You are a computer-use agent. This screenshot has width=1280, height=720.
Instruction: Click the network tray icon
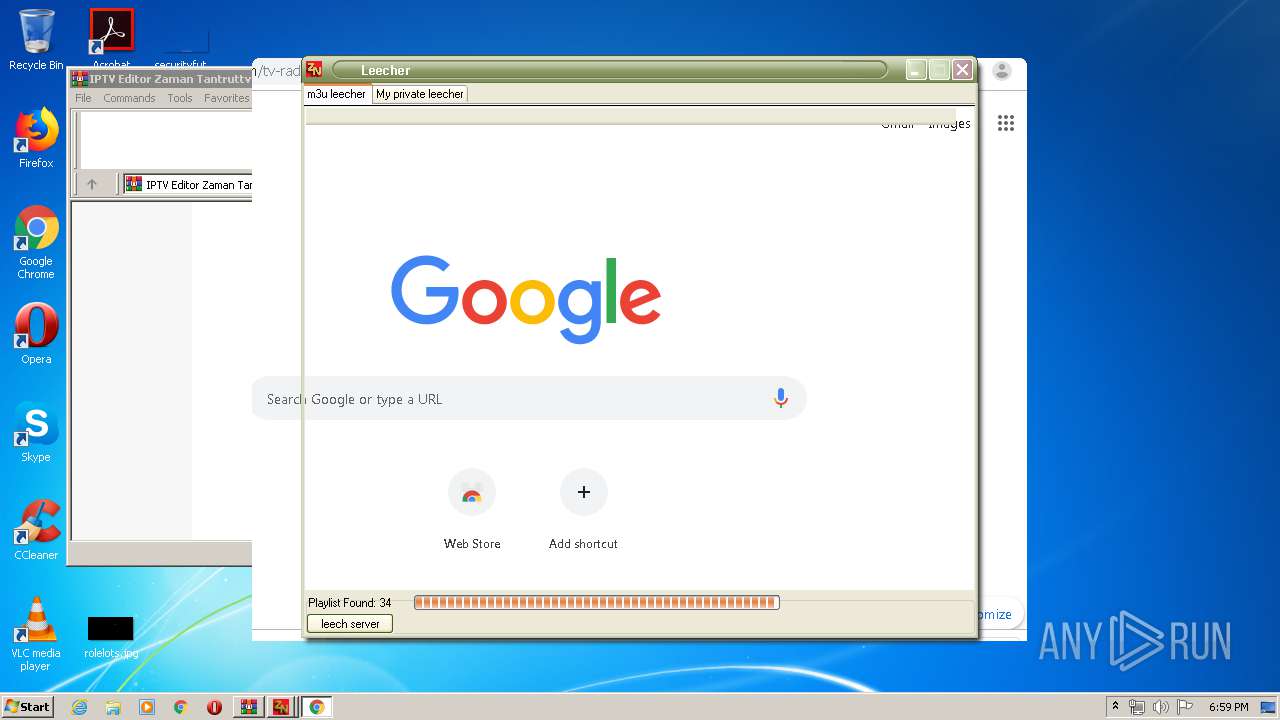pyautogui.click(x=1137, y=707)
